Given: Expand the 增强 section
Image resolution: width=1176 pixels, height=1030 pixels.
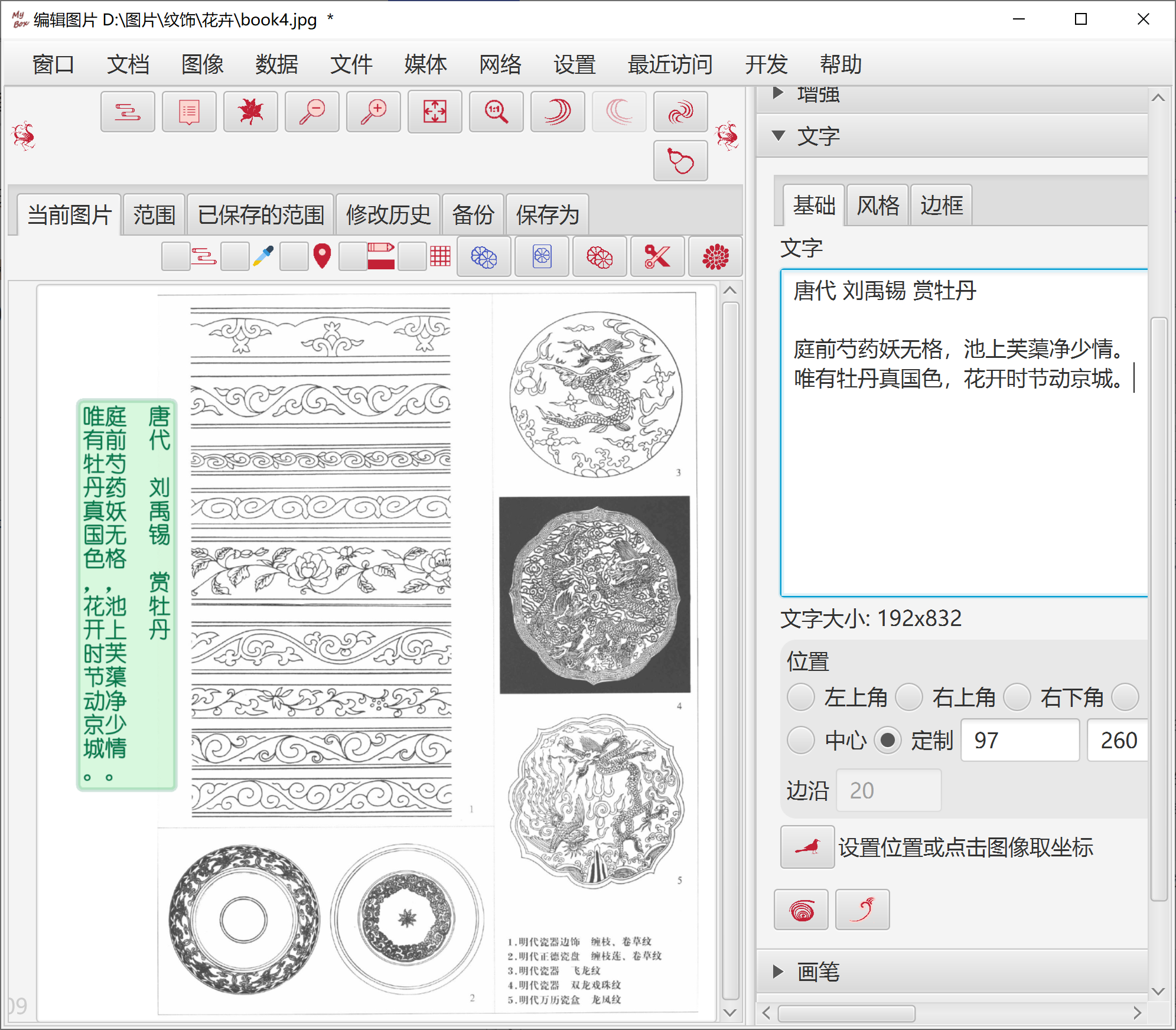Looking at the screenshot, I should pos(778,94).
